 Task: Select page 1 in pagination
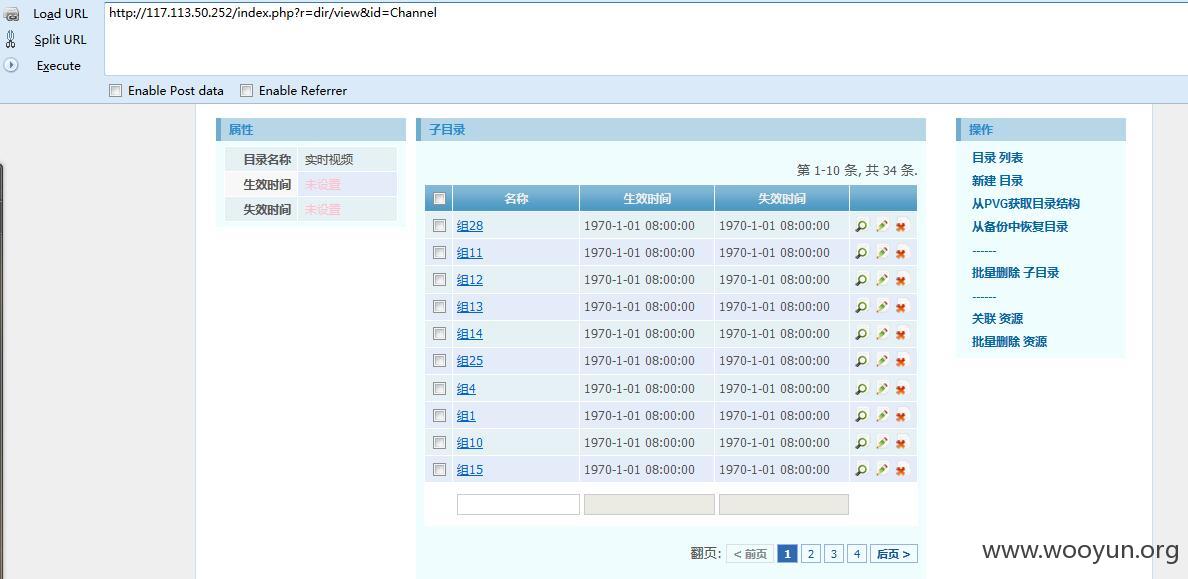pos(787,554)
